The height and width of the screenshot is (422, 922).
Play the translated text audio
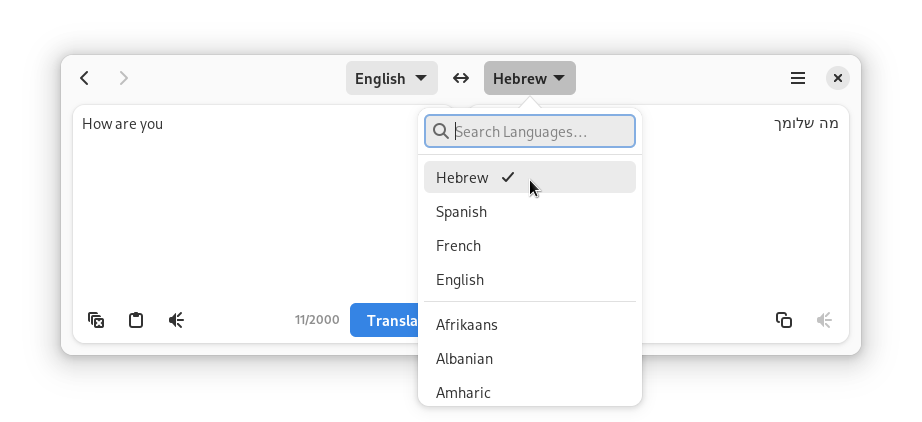pyautogui.click(x=824, y=320)
